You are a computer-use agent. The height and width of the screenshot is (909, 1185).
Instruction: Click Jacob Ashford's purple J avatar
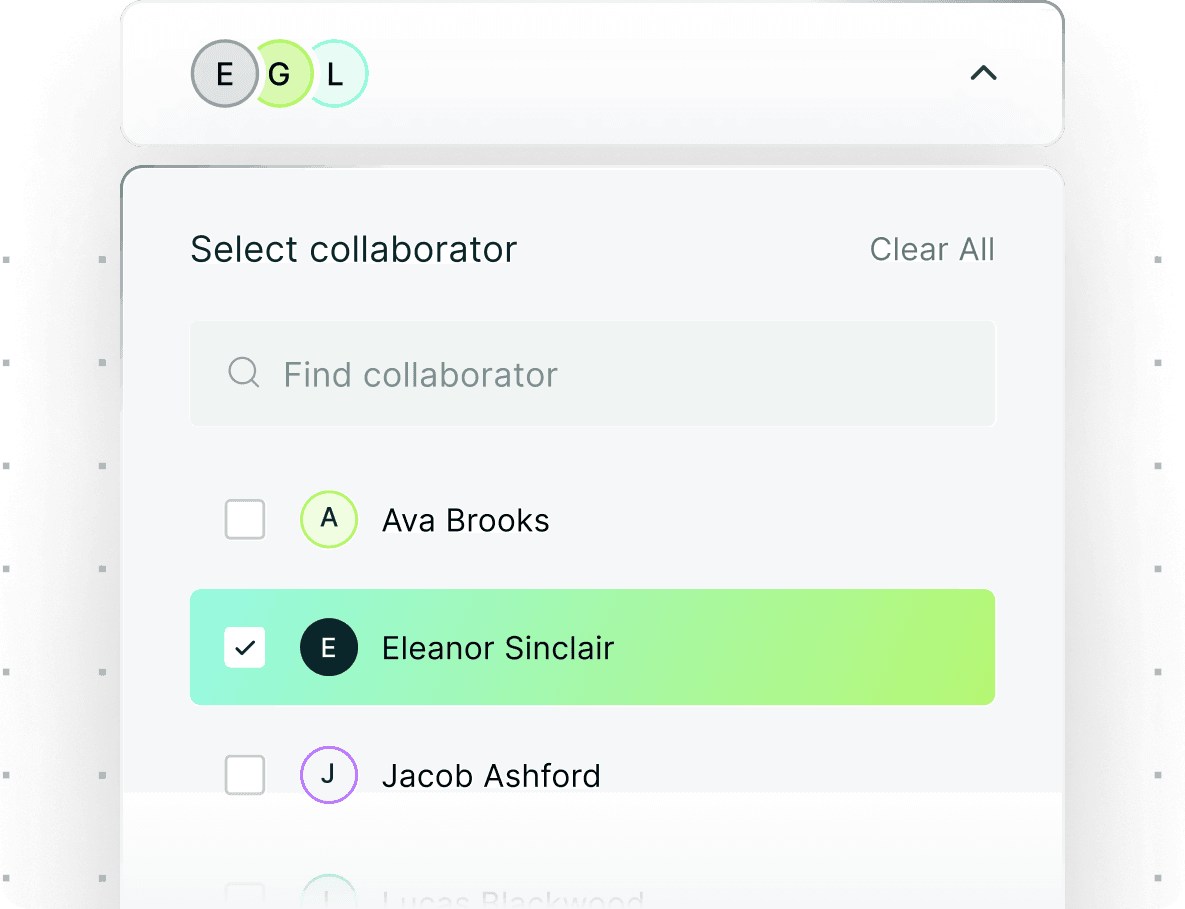coord(329,775)
